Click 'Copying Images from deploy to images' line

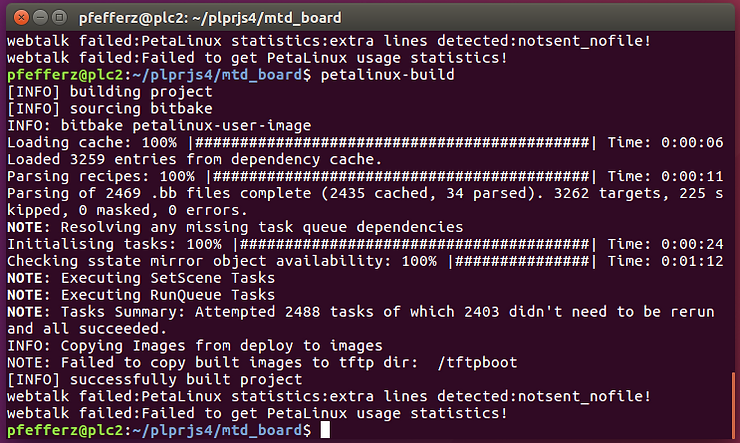[x=194, y=346]
